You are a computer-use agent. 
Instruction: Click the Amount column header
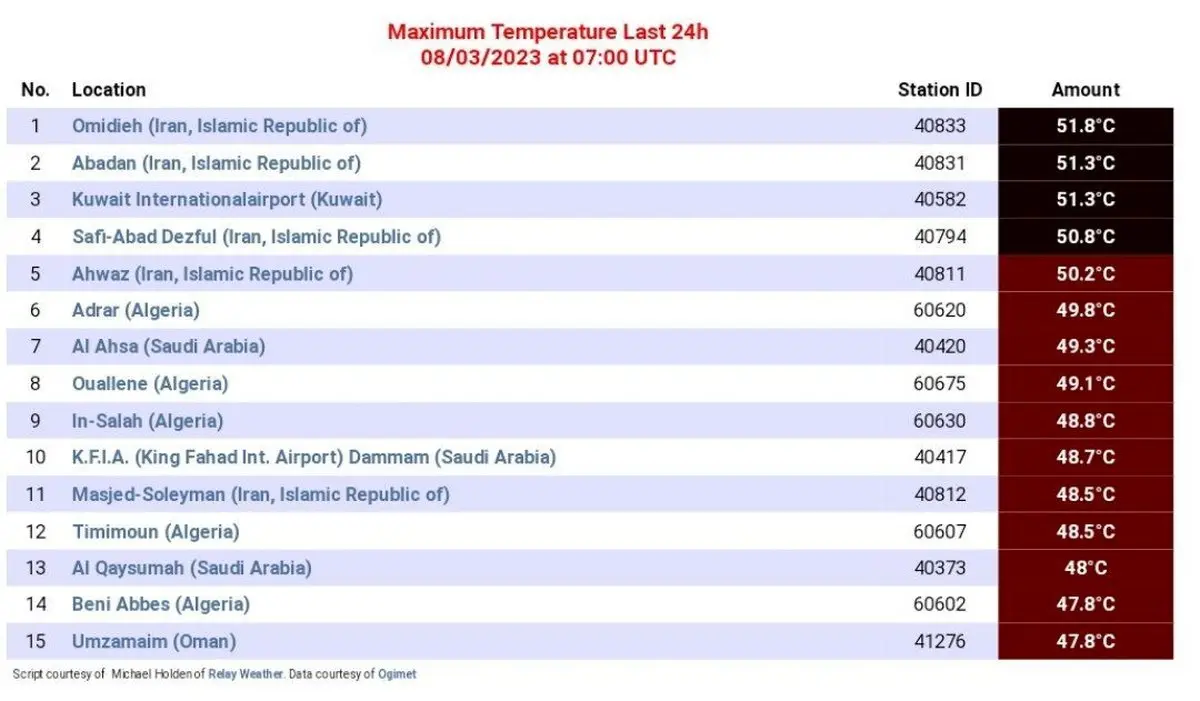(x=1085, y=90)
